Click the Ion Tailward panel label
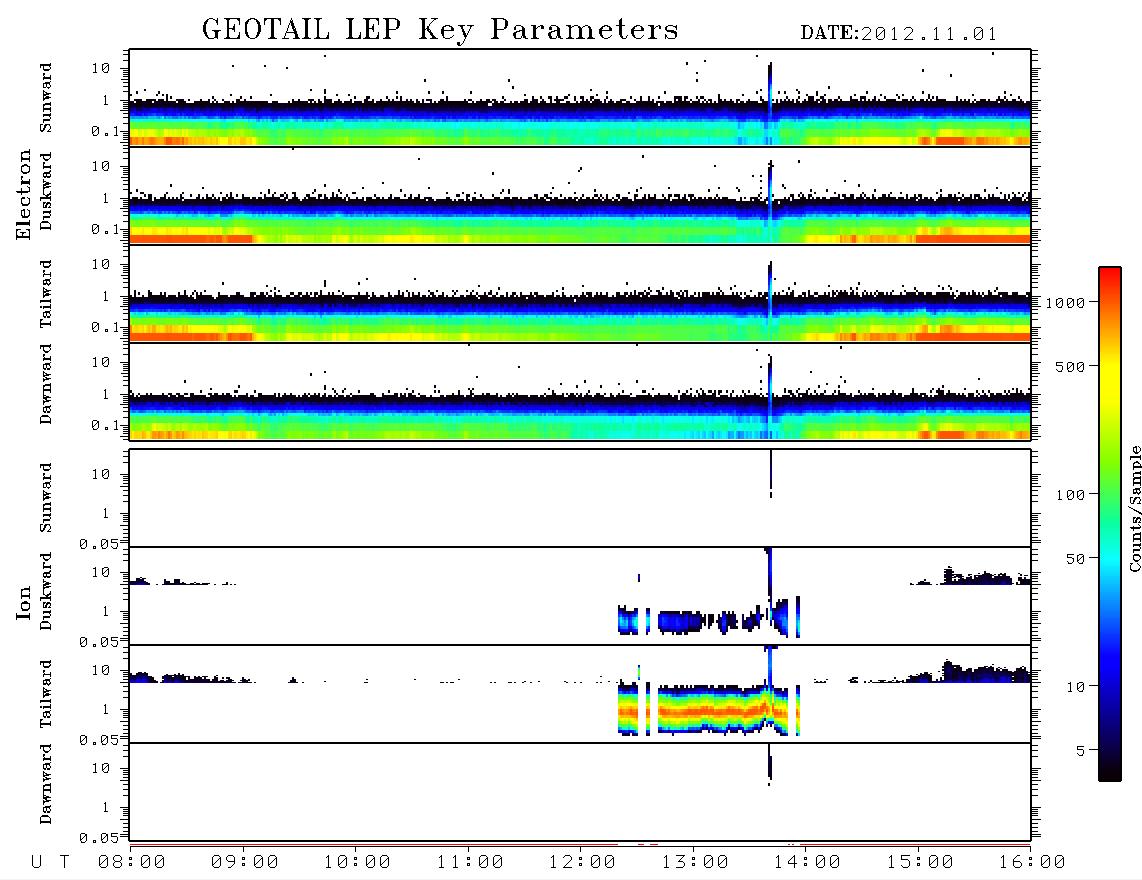The image size is (1142, 880). pos(46,694)
